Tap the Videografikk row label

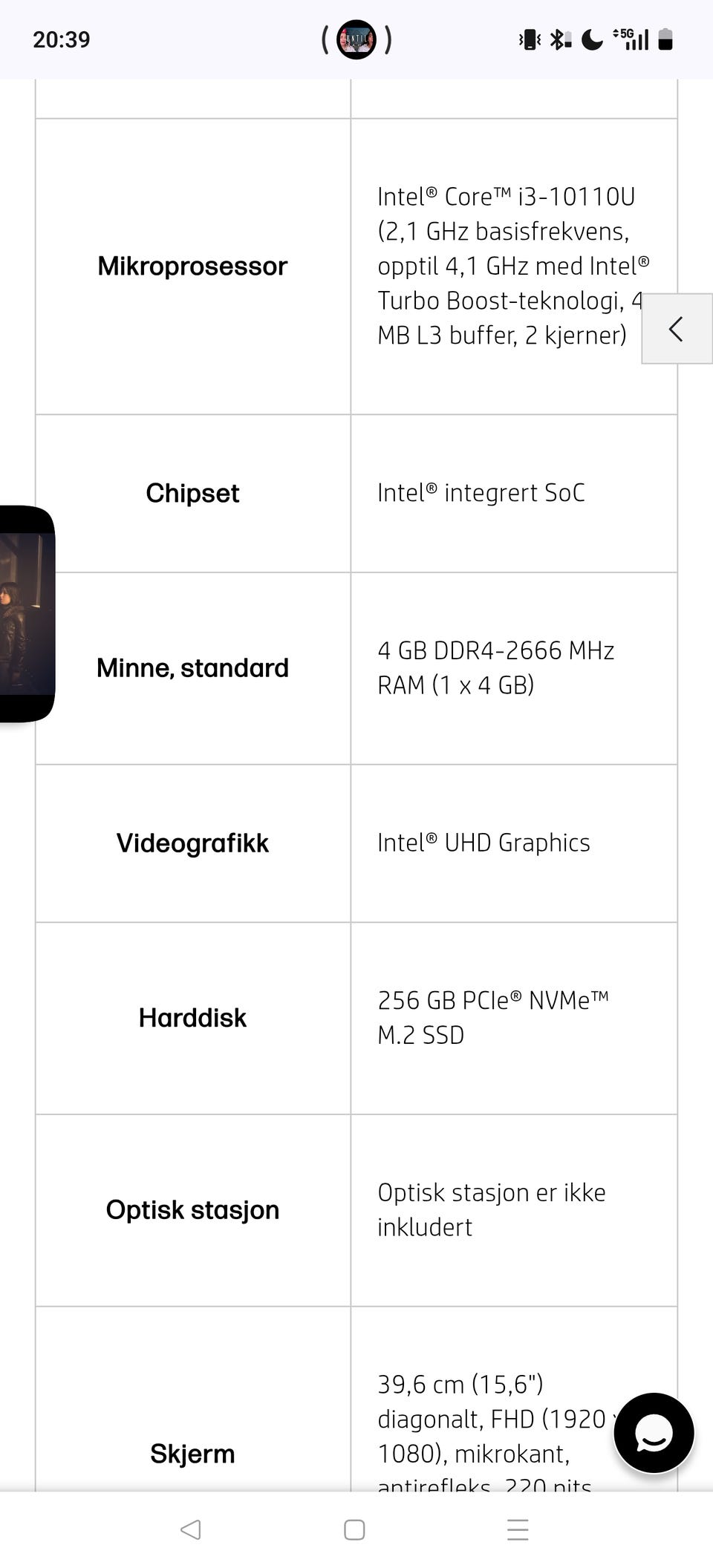192,843
